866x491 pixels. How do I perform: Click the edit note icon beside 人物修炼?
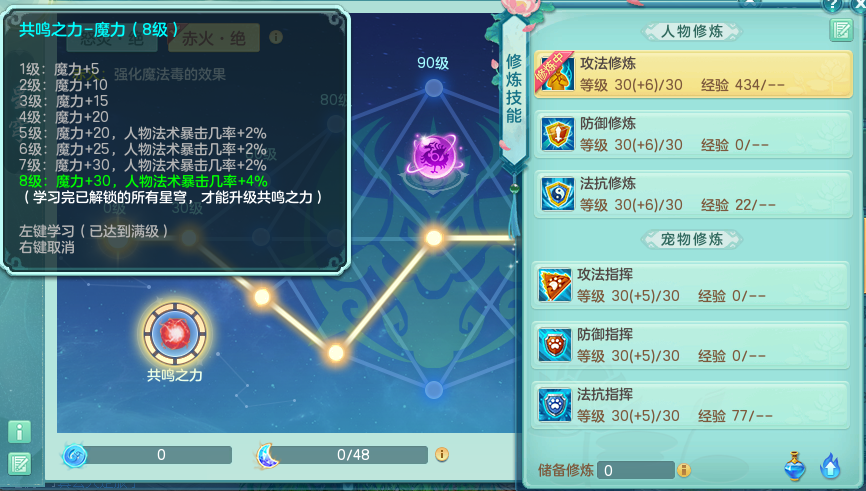[841, 30]
